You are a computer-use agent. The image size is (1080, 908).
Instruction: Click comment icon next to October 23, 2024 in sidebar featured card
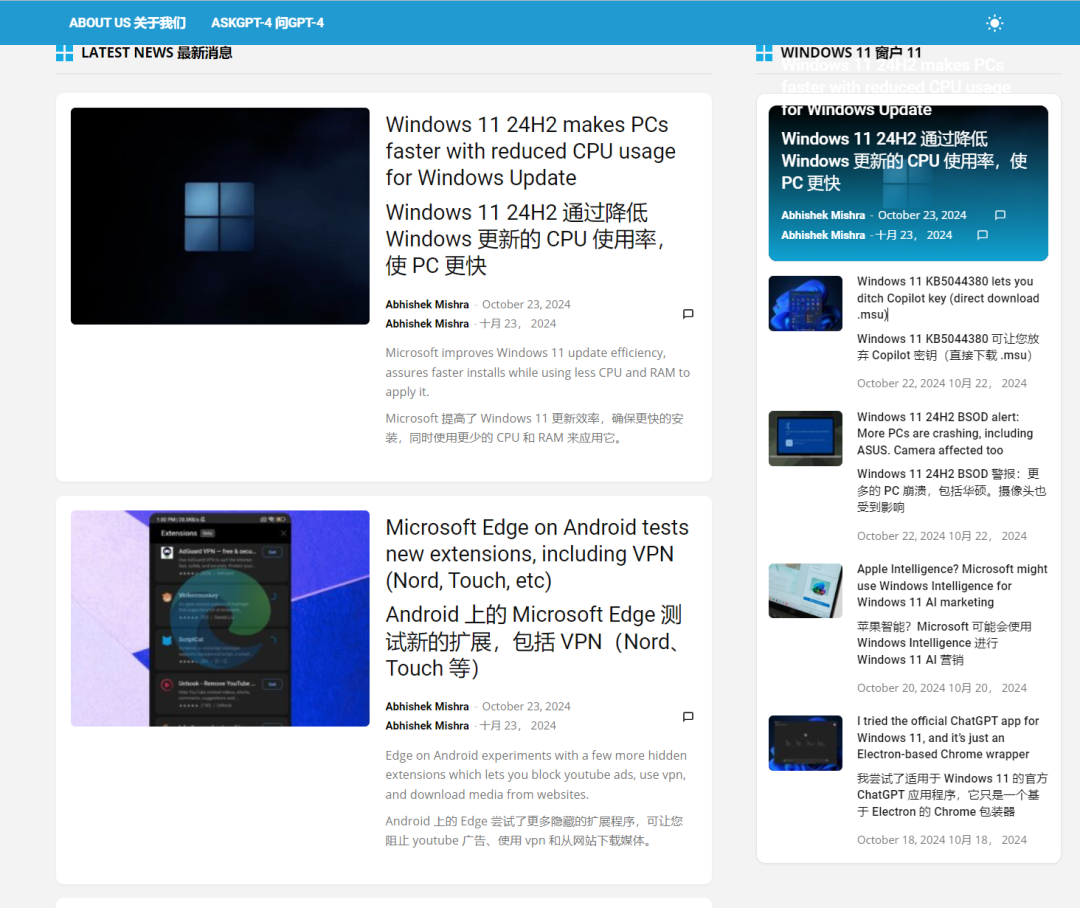(1000, 215)
